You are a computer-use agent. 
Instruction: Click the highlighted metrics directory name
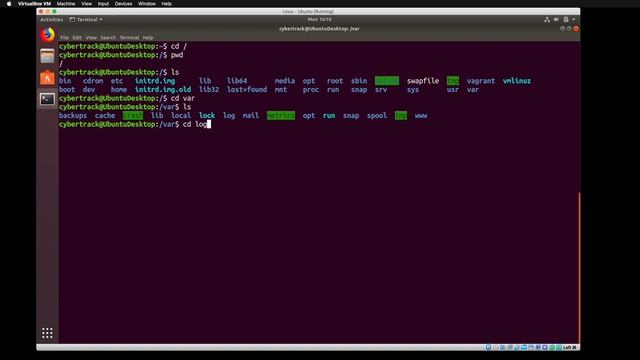click(281, 116)
